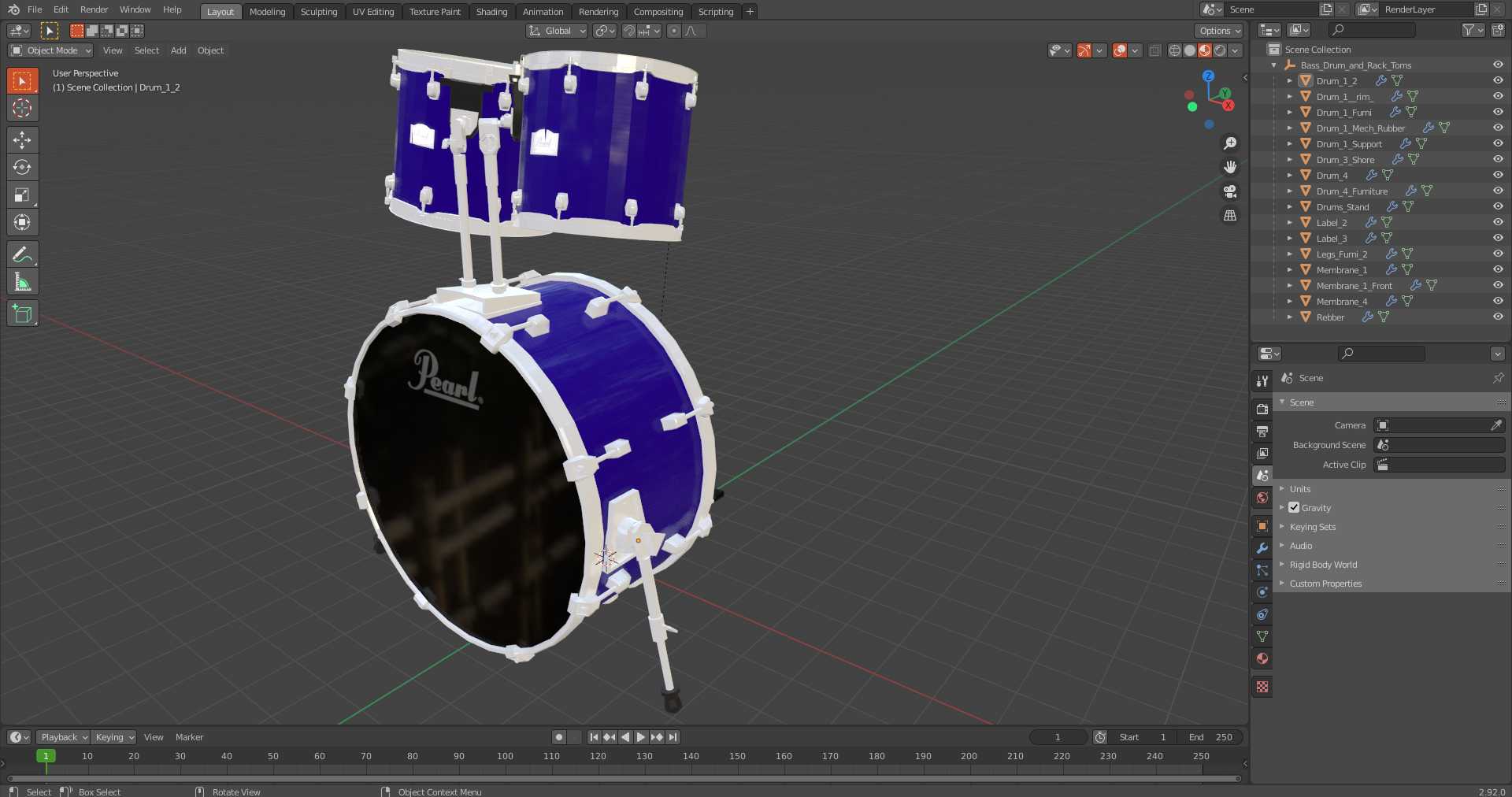Open the Tool properties tab

tap(1262, 381)
